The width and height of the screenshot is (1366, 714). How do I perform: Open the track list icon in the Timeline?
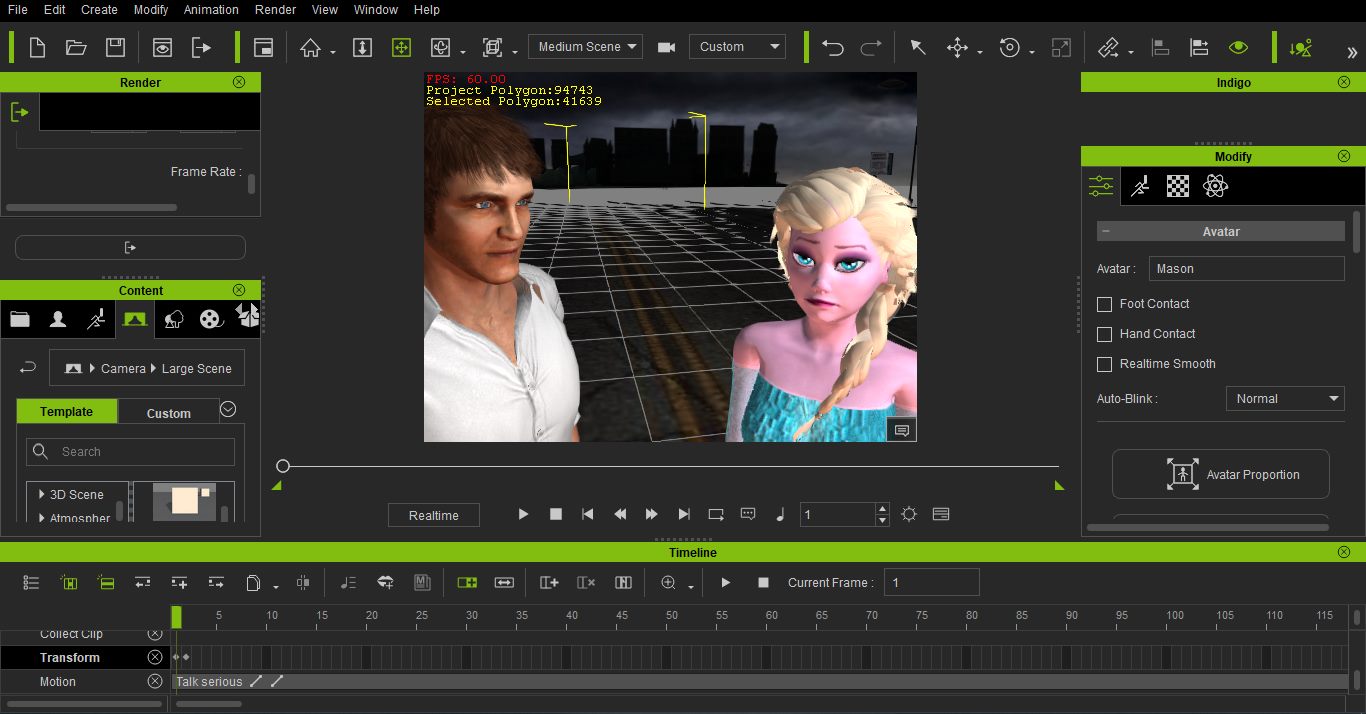(x=30, y=582)
